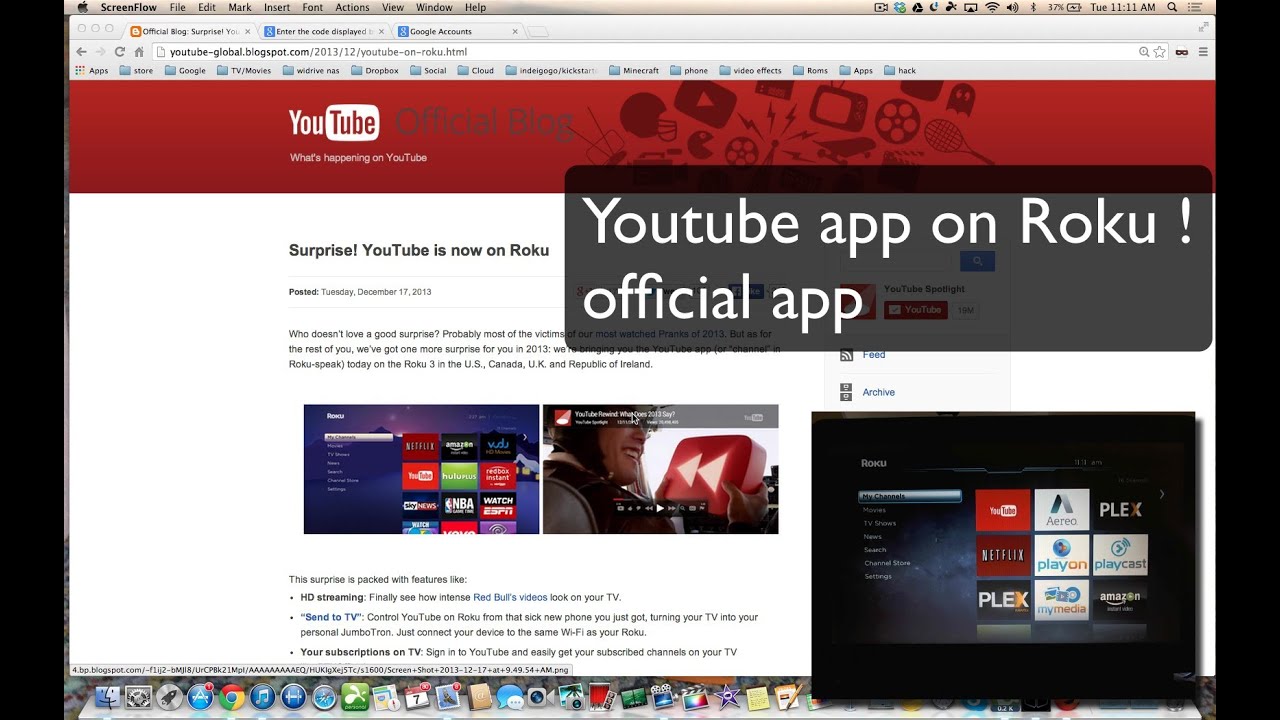Click the battery indicator showing 37%

coord(1066,7)
